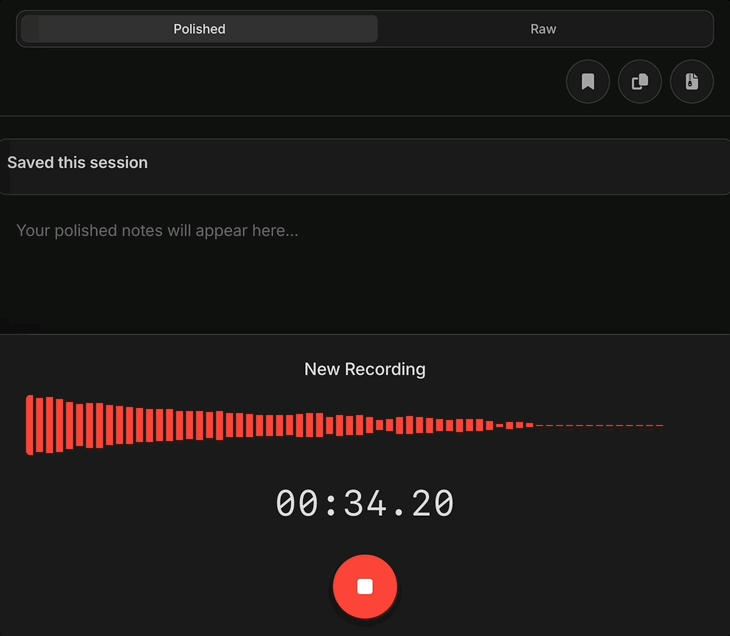
Task: Click the bookmark save icon
Action: click(x=588, y=81)
